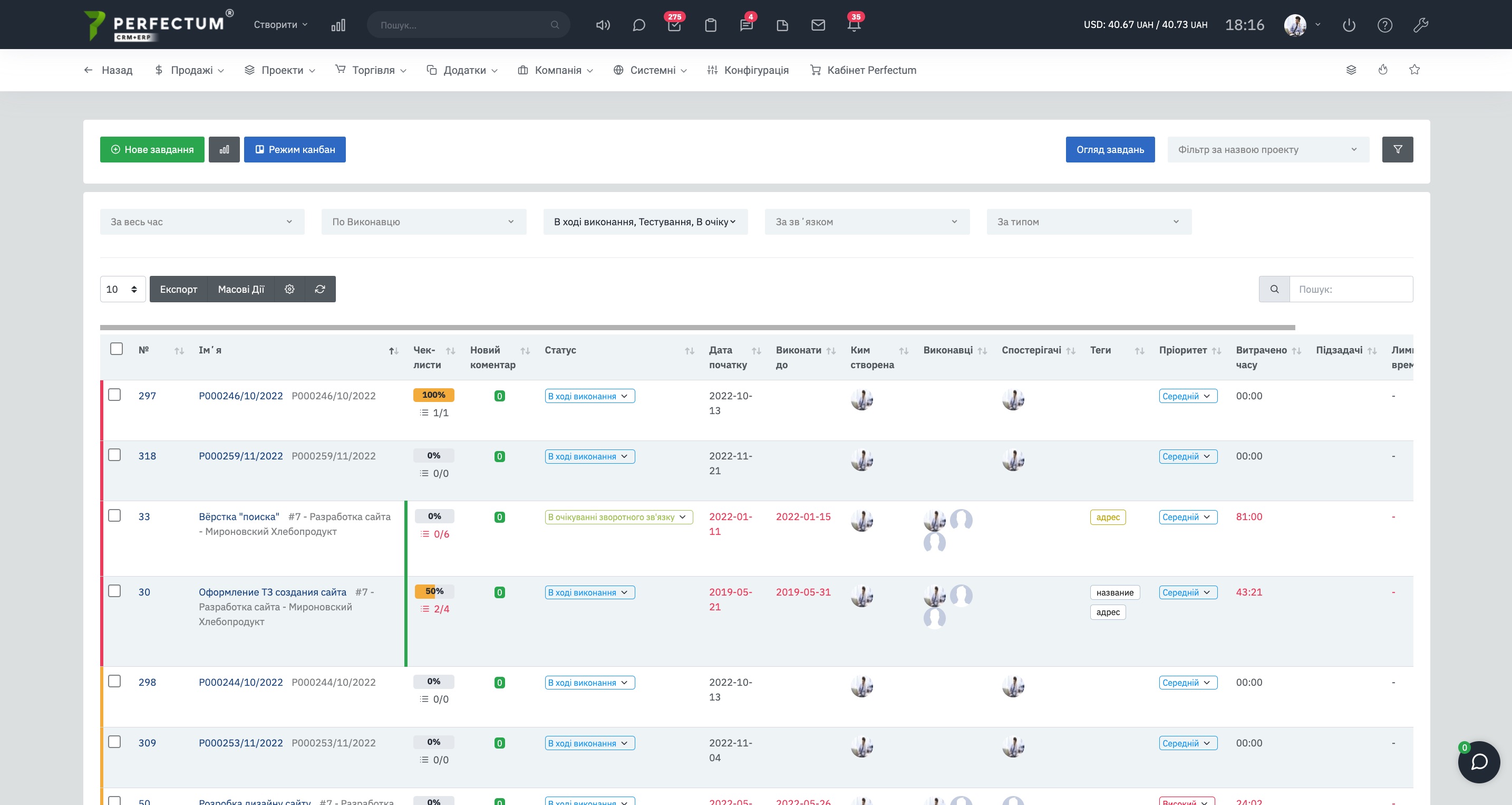Open status dropdown for task 318
Viewport: 1512px width, 805px height.
pos(589,456)
